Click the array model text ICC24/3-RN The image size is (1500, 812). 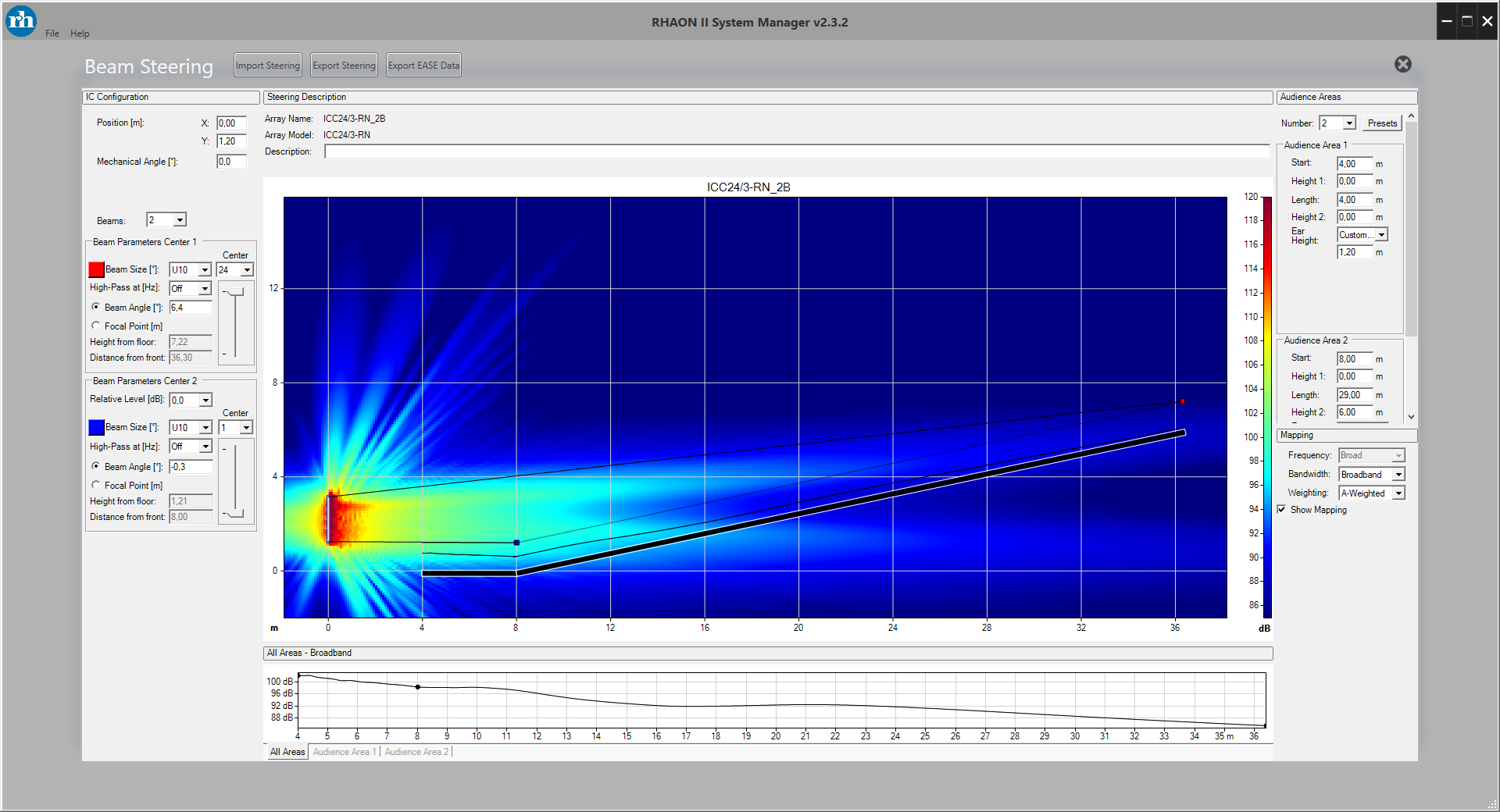[x=347, y=135]
